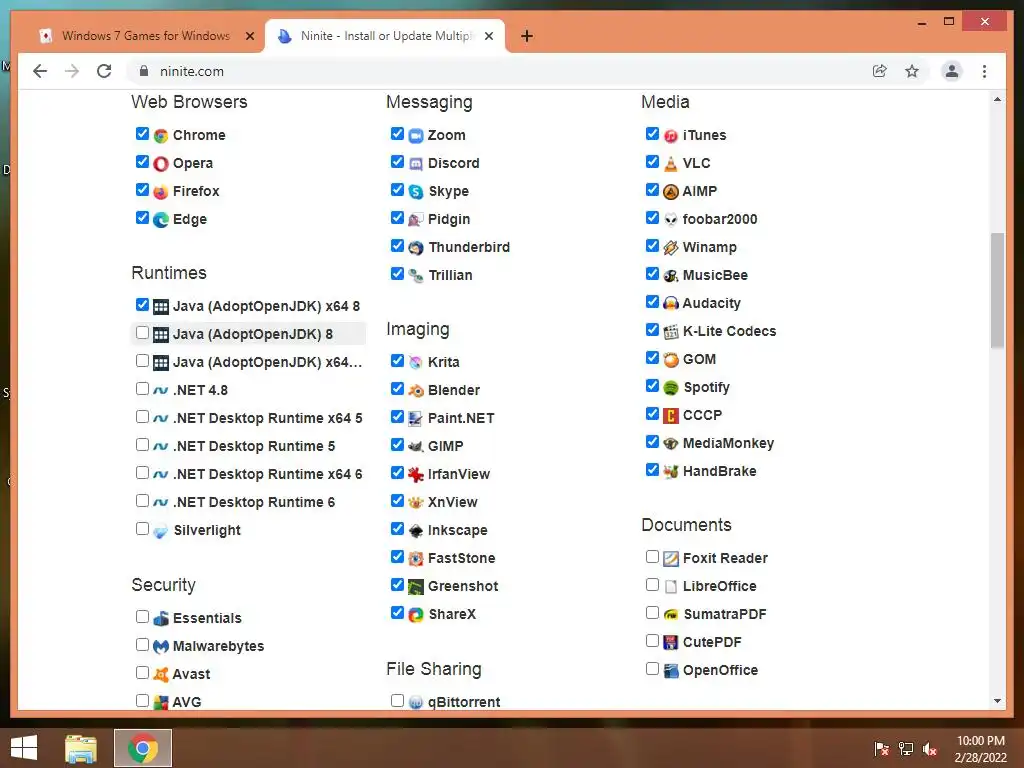Open the Chrome profile avatar
The width and height of the screenshot is (1024, 768).
point(952,71)
